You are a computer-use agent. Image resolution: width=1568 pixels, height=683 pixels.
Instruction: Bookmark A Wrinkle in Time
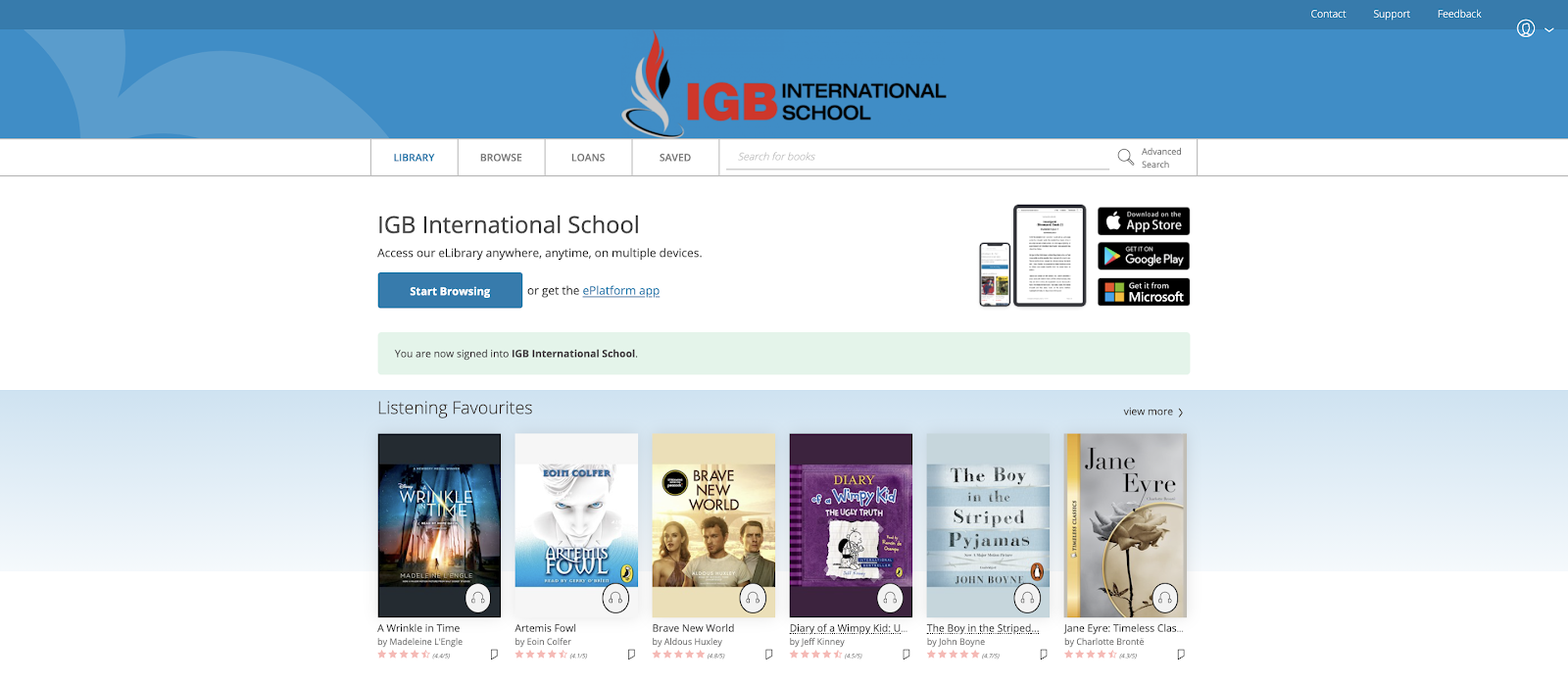pos(494,655)
